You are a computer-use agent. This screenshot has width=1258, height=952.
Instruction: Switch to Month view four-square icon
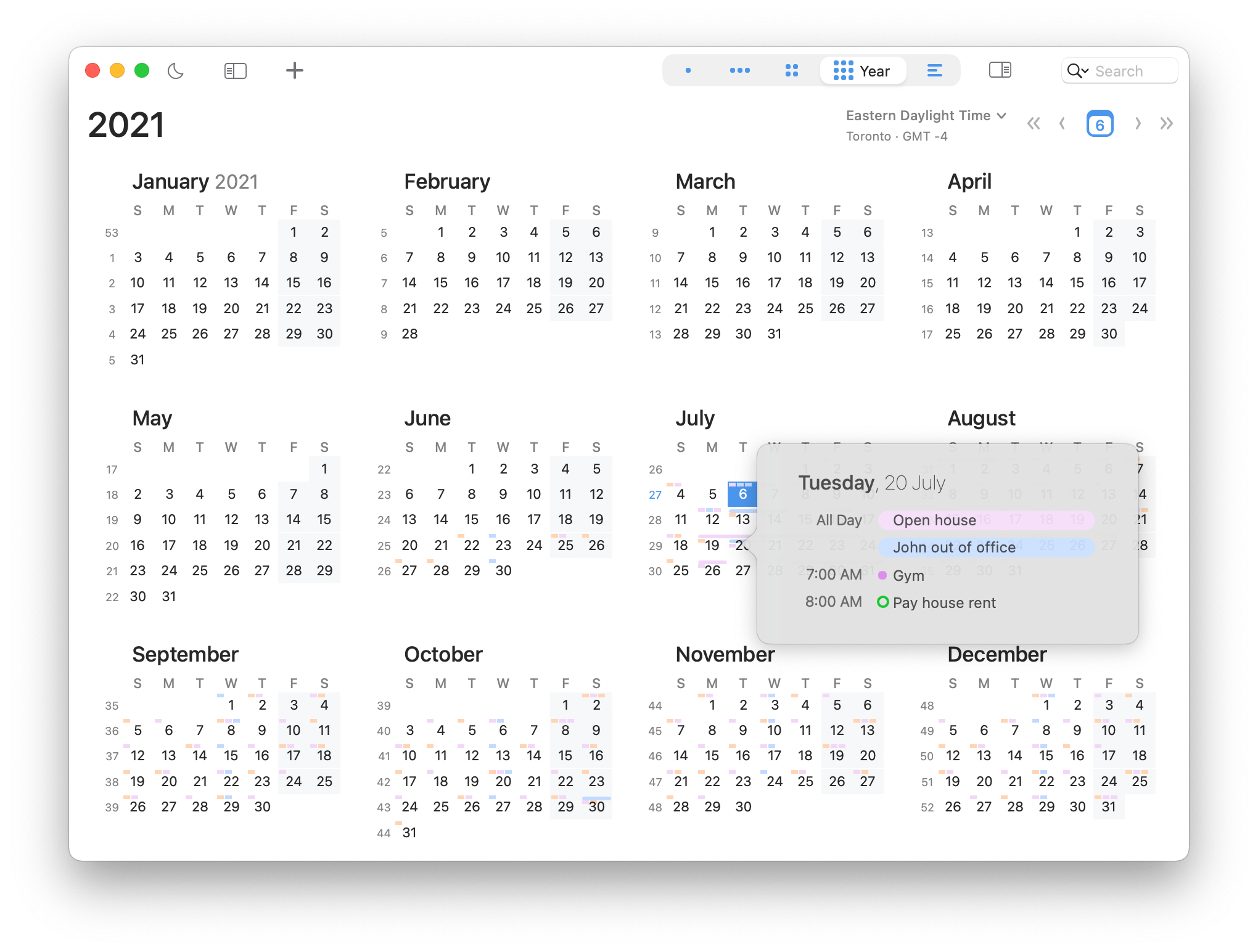coord(792,71)
